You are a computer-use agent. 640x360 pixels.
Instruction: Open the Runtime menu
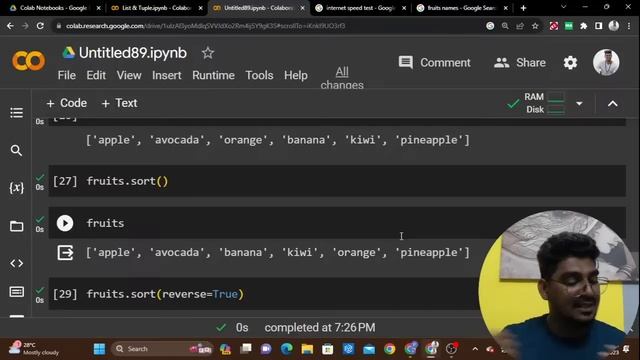(x=213, y=76)
